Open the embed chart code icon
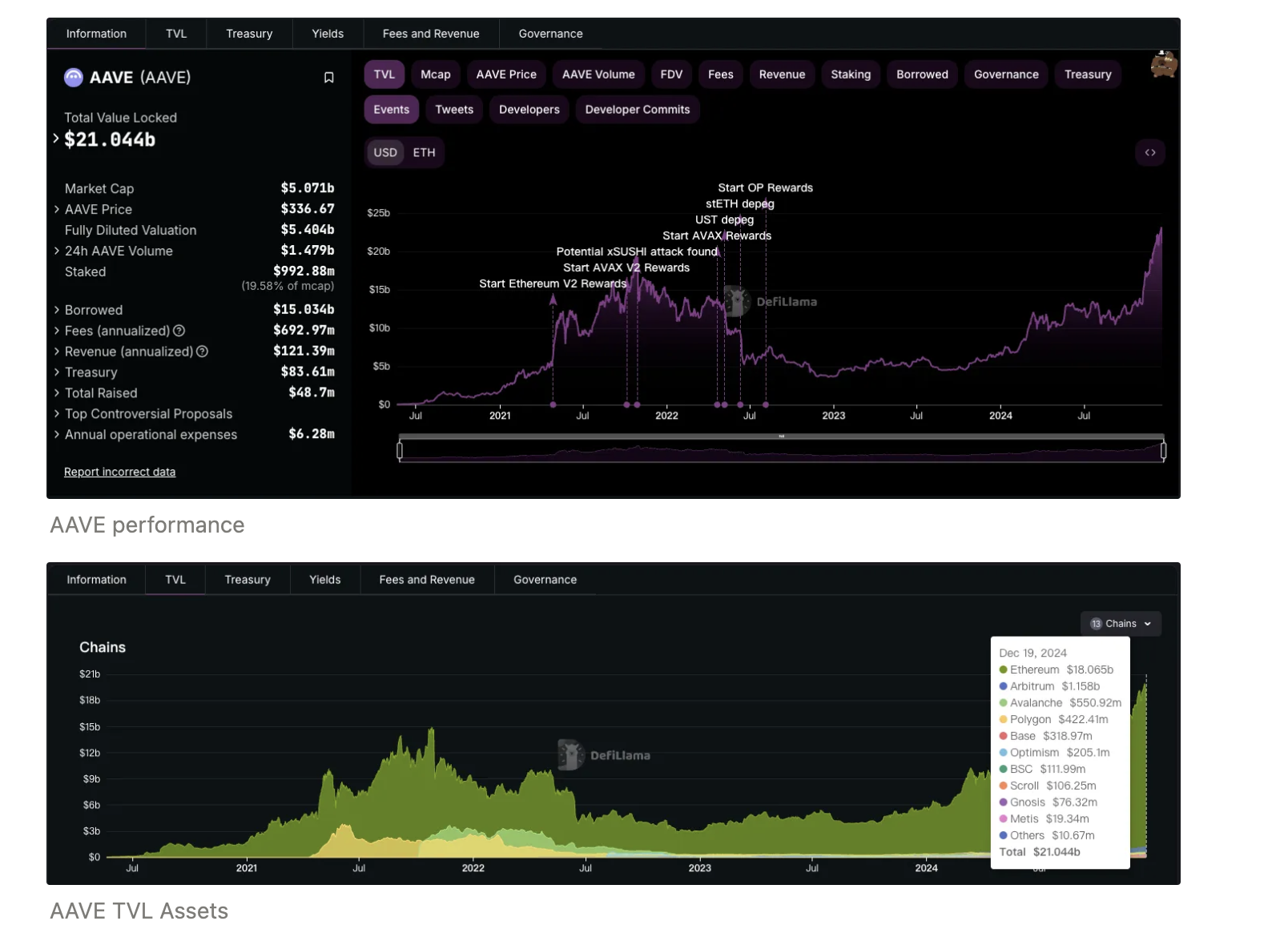The width and height of the screenshot is (1288, 937). (x=1150, y=152)
